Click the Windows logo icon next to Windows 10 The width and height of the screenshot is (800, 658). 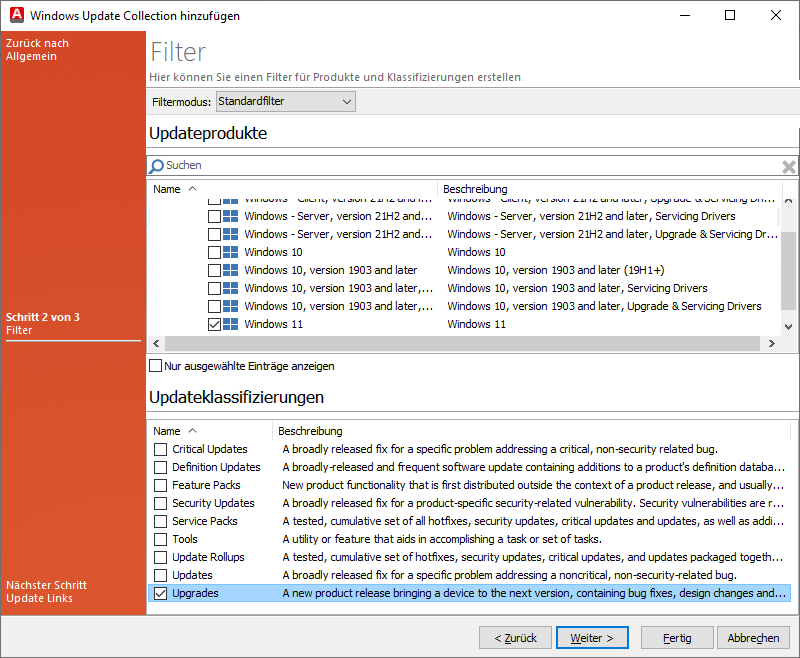pyautogui.click(x=232, y=252)
